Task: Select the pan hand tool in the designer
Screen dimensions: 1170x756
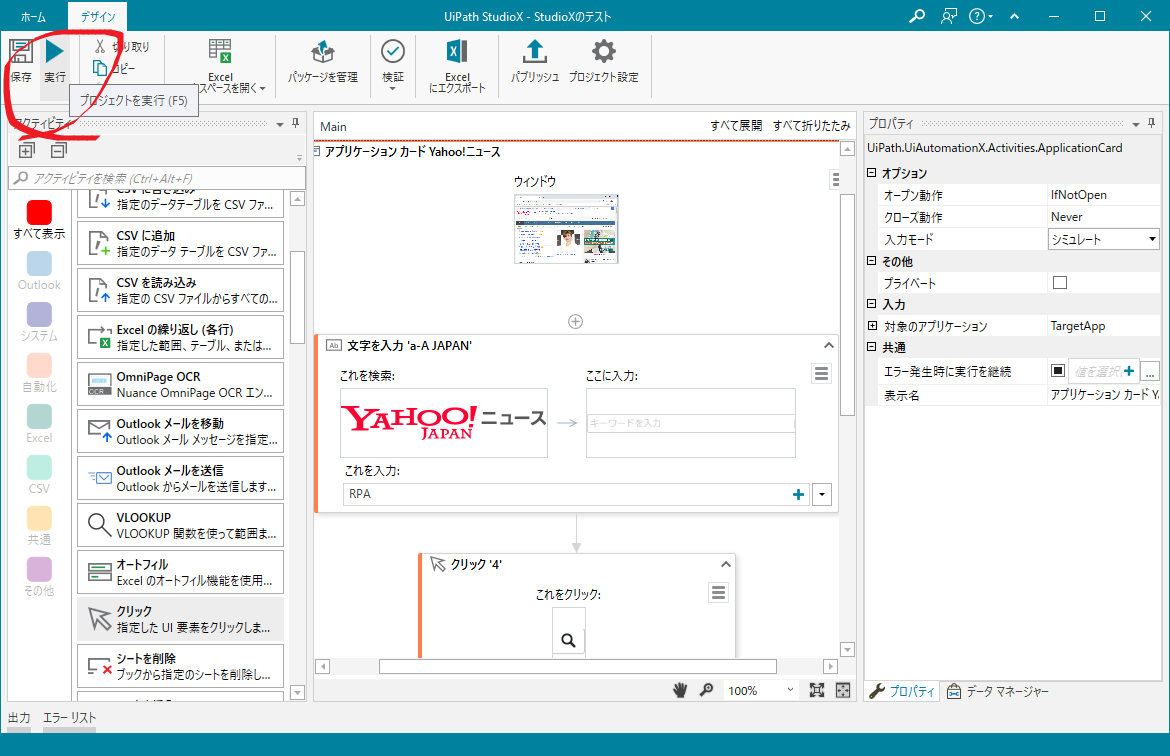Action: [680, 690]
